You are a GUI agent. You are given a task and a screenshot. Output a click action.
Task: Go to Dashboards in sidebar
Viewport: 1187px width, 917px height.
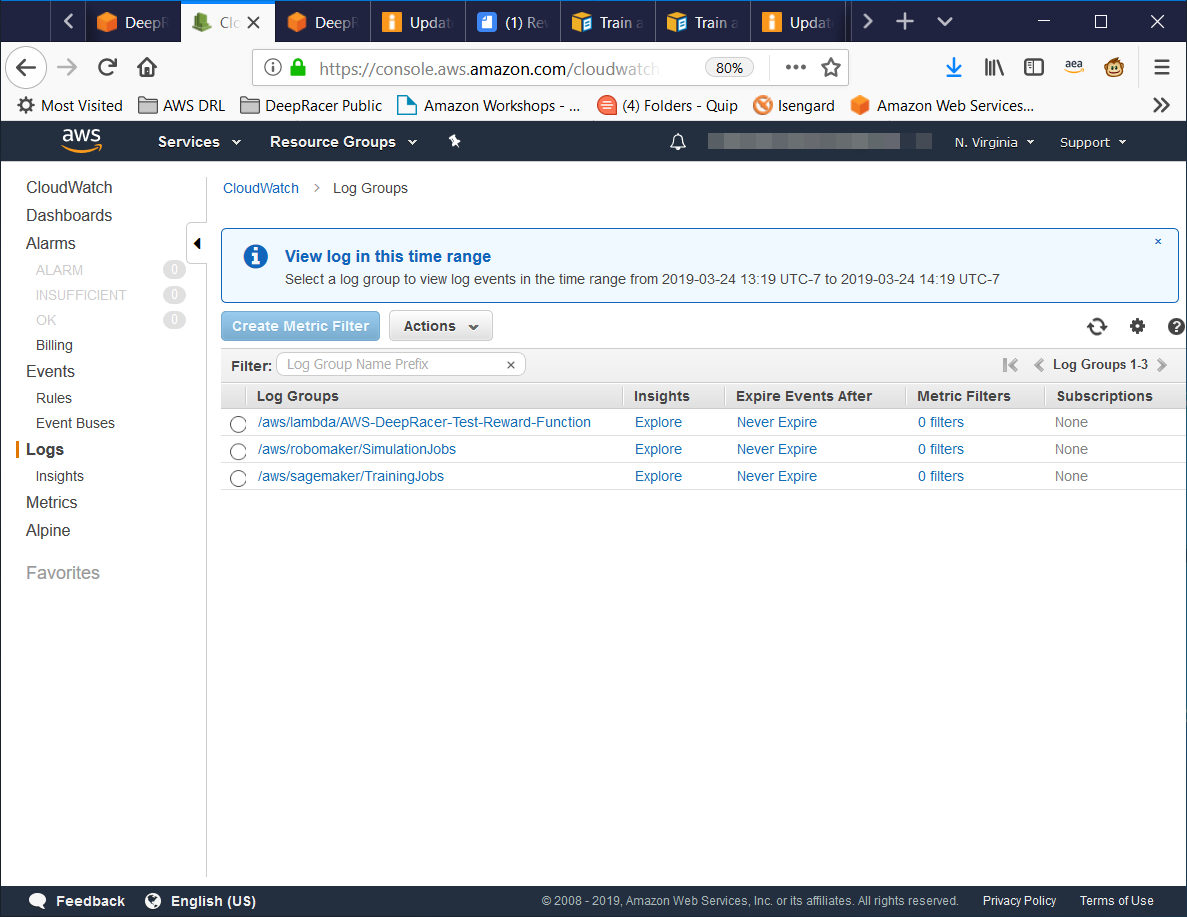(x=69, y=215)
